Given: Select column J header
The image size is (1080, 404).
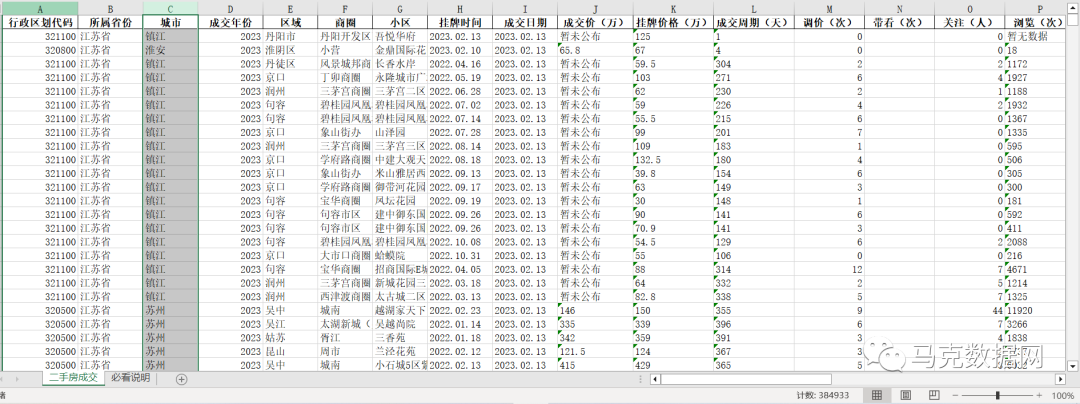Looking at the screenshot, I should [x=595, y=8].
